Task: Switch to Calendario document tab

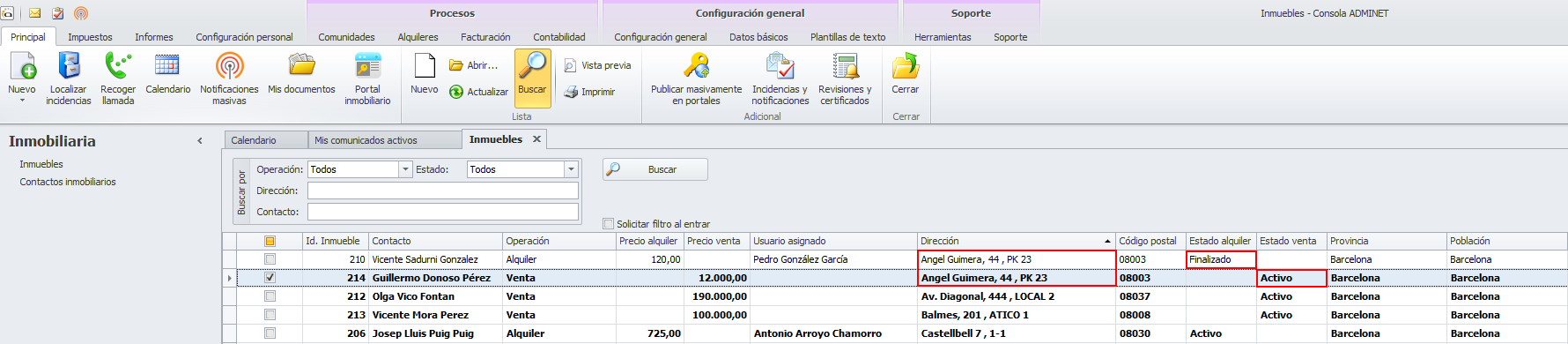Action: 266,140
